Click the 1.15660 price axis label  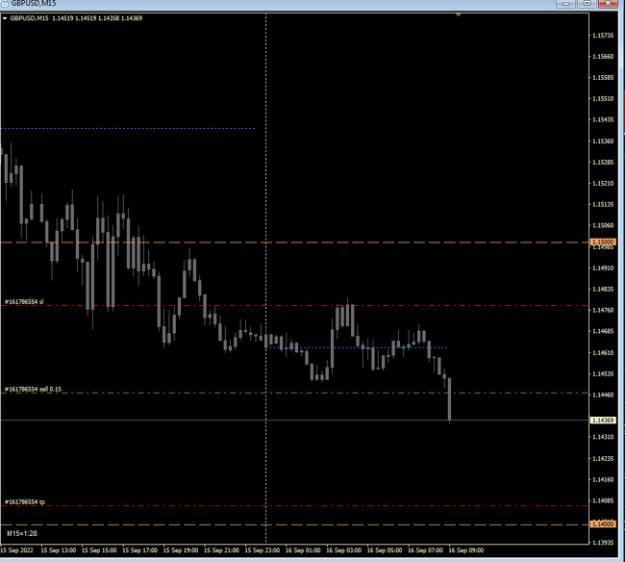[603, 57]
